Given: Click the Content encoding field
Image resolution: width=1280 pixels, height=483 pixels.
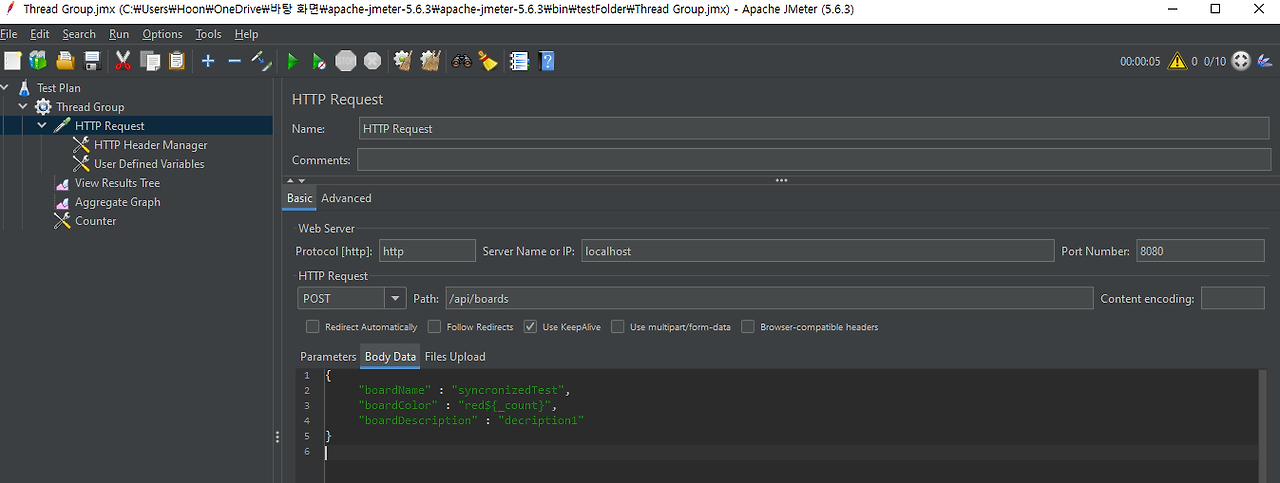Looking at the screenshot, I should click(1232, 298).
